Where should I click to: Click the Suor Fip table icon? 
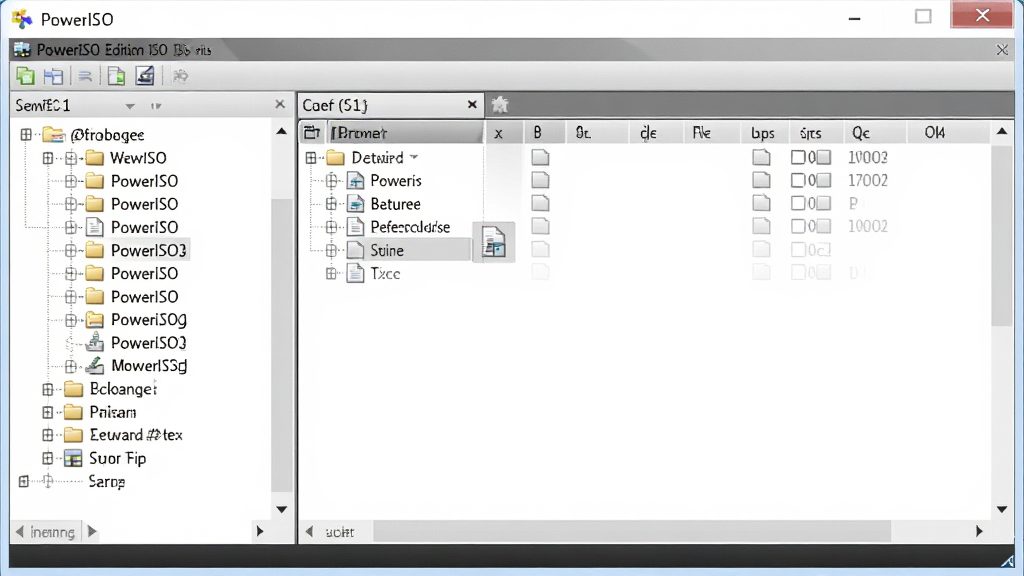73,458
